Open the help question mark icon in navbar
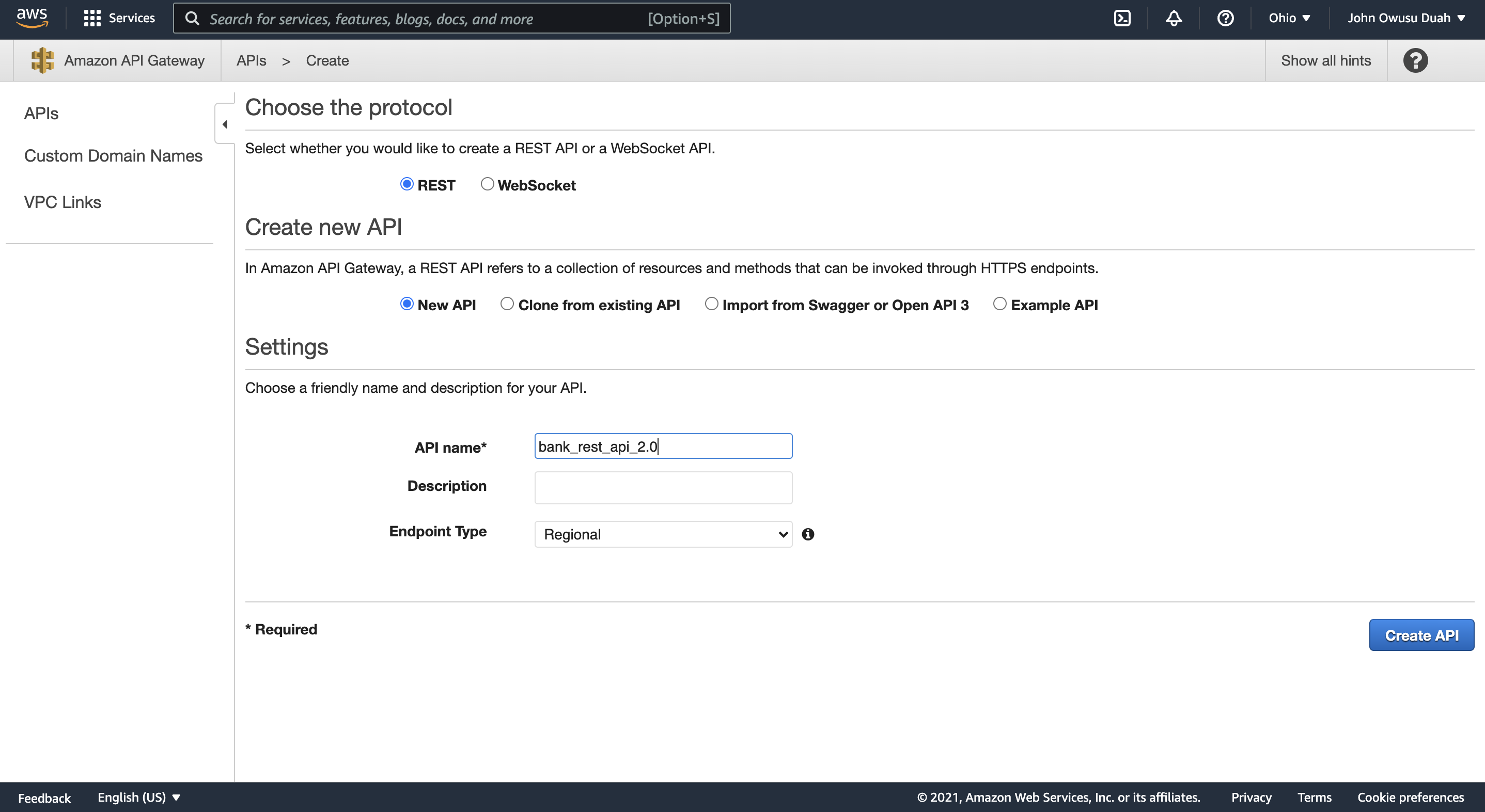The image size is (1485, 812). [x=1226, y=18]
